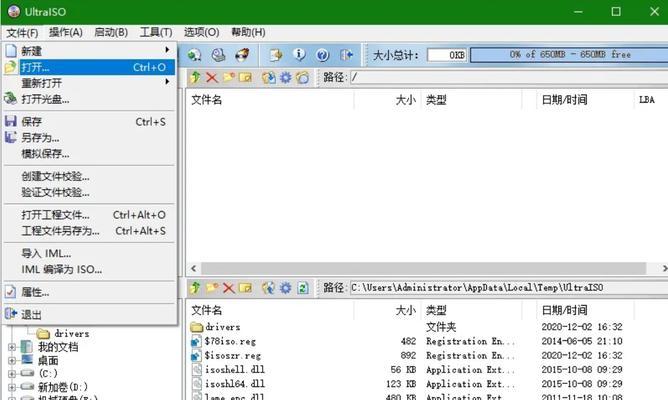Click the burn disc image flame icon
Viewport: 668px width, 400px height.
click(242, 55)
